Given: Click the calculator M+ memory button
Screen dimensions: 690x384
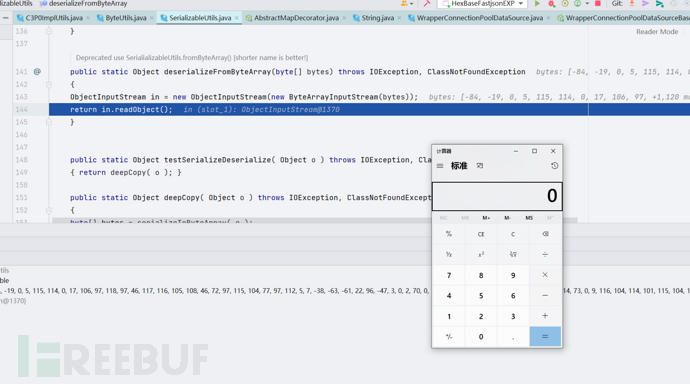Looking at the screenshot, I should 486,218.
